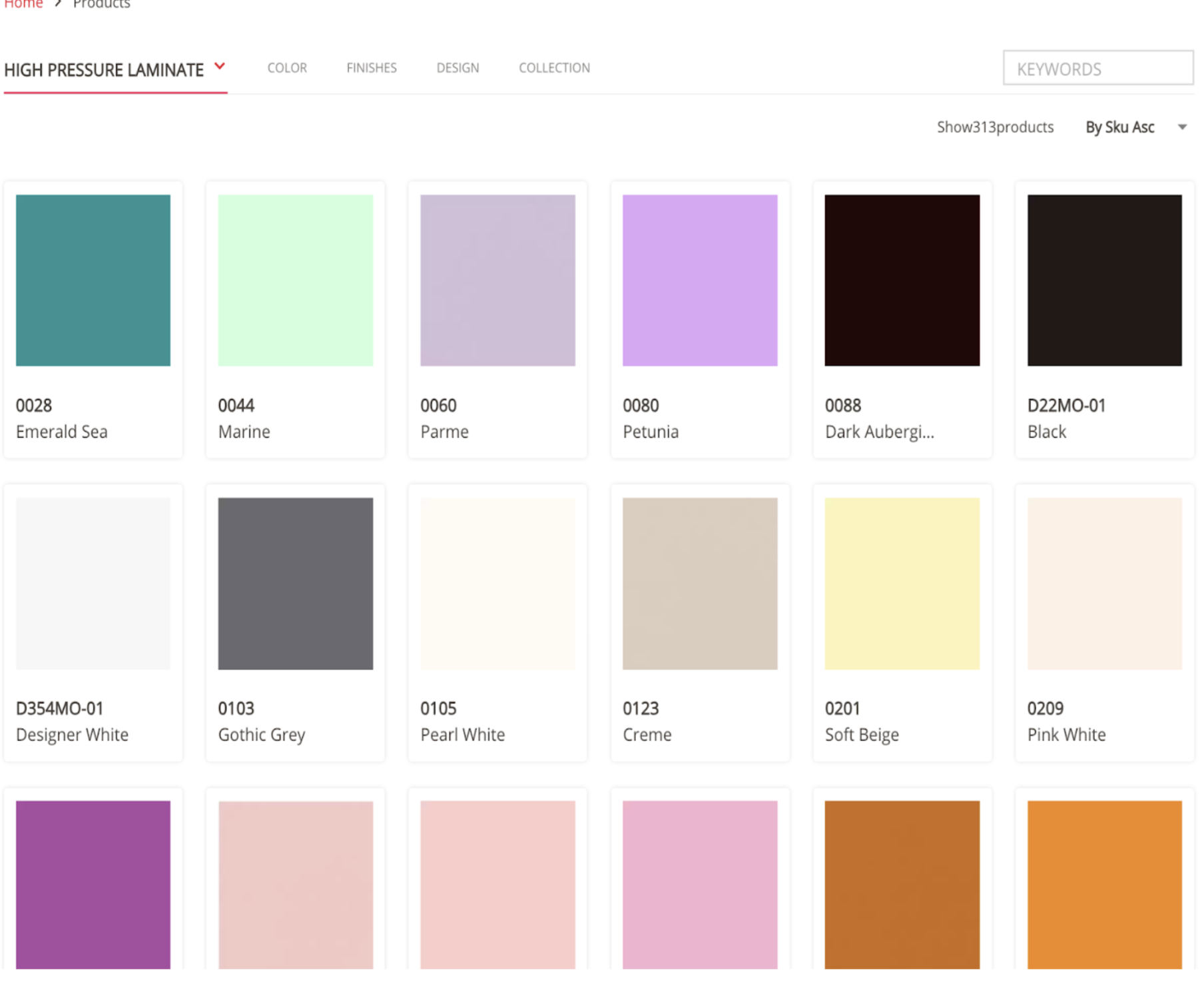
Task: Open the Designer White product thumbnail
Action: click(93, 583)
